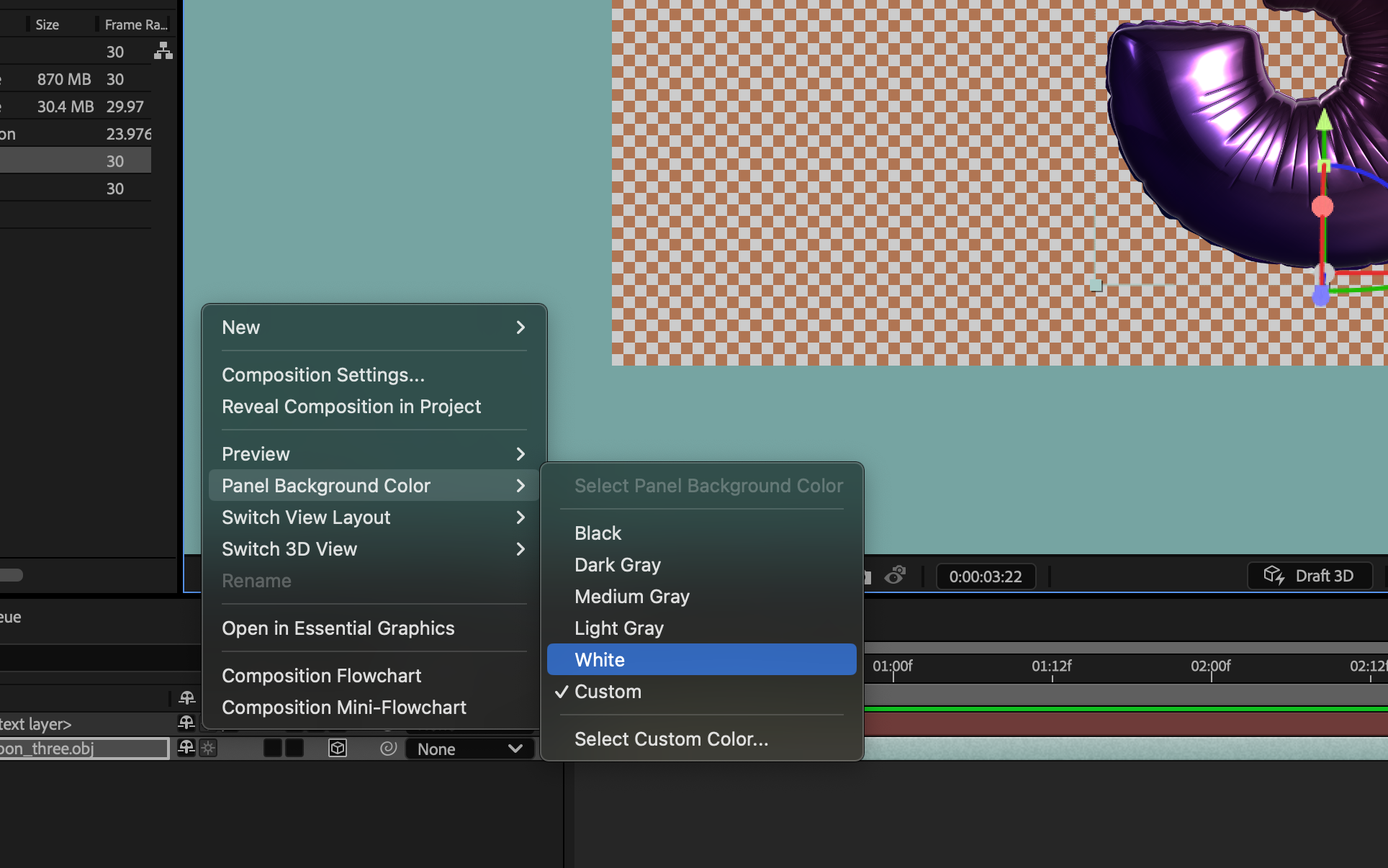This screenshot has width=1388, height=868.
Task: Click the current timecode display field
Action: (983, 575)
